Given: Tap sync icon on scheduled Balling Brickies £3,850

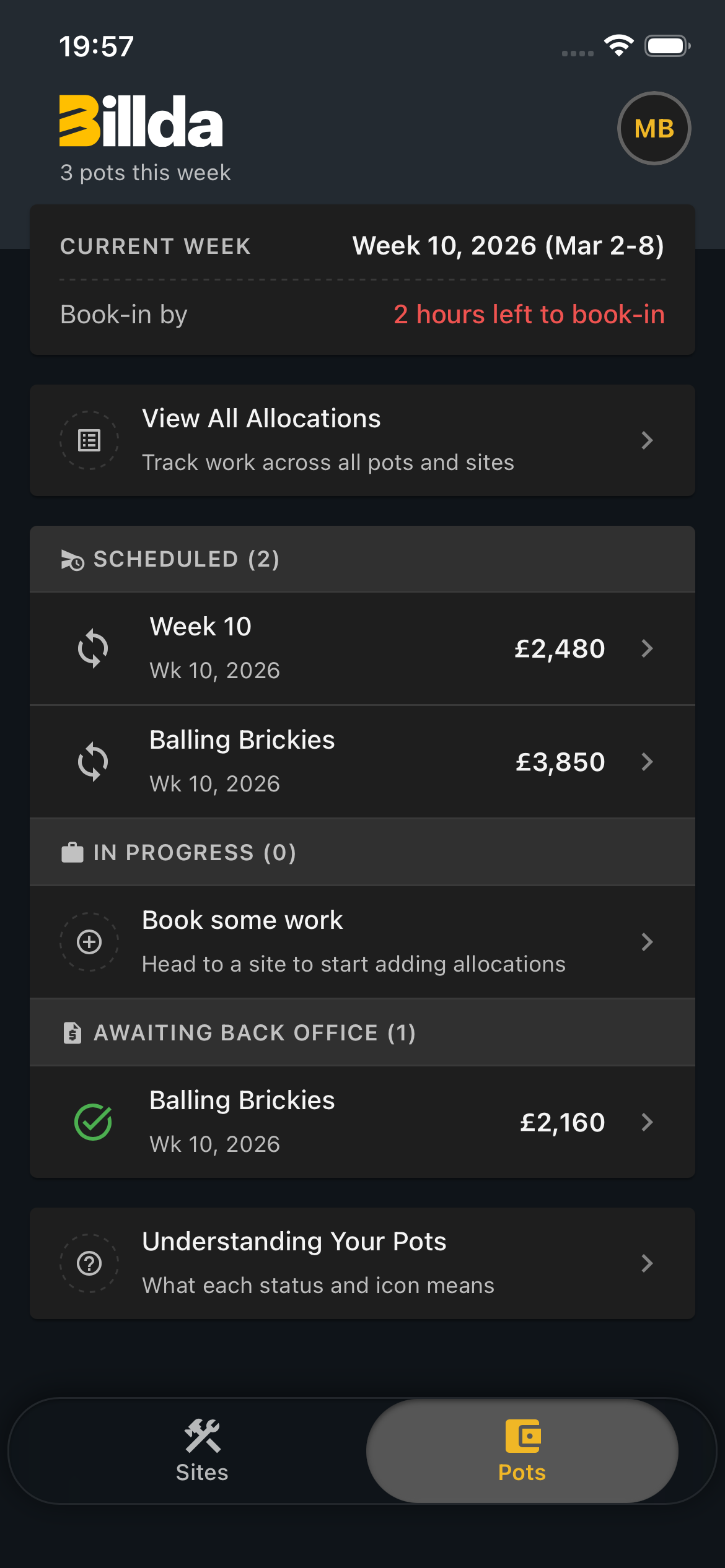Looking at the screenshot, I should click(93, 762).
